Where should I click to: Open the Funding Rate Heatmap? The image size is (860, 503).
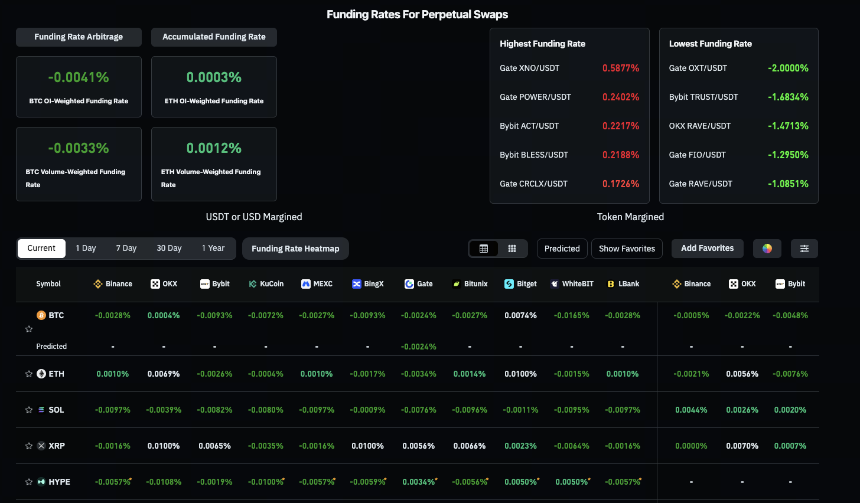[x=295, y=248]
